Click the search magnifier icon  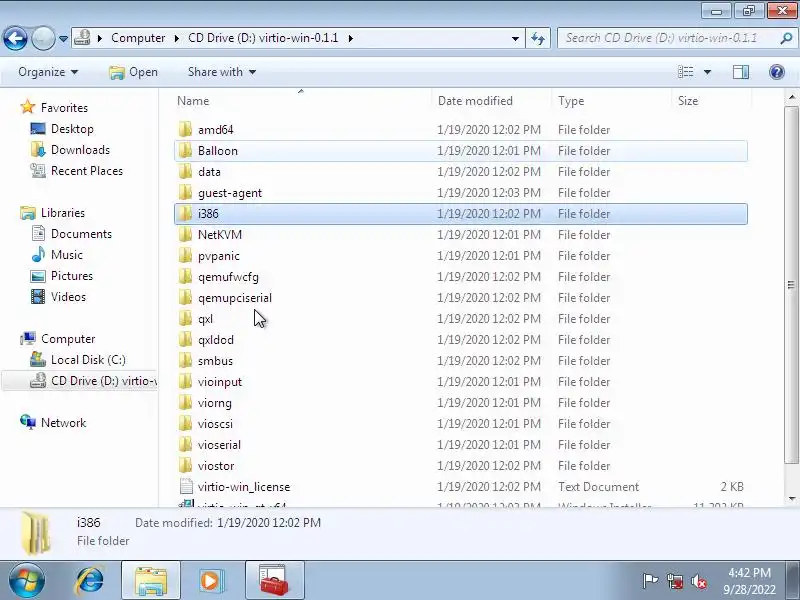(x=786, y=38)
